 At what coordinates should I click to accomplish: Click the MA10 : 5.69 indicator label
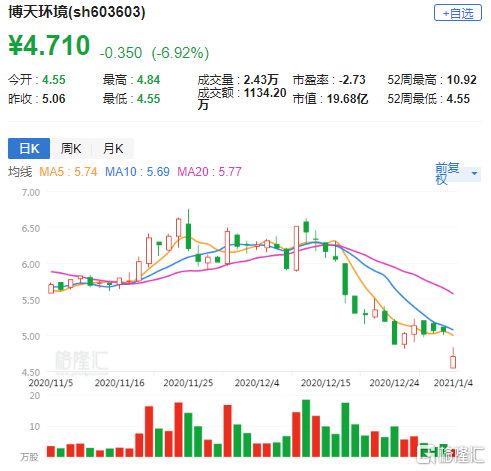(x=137, y=172)
